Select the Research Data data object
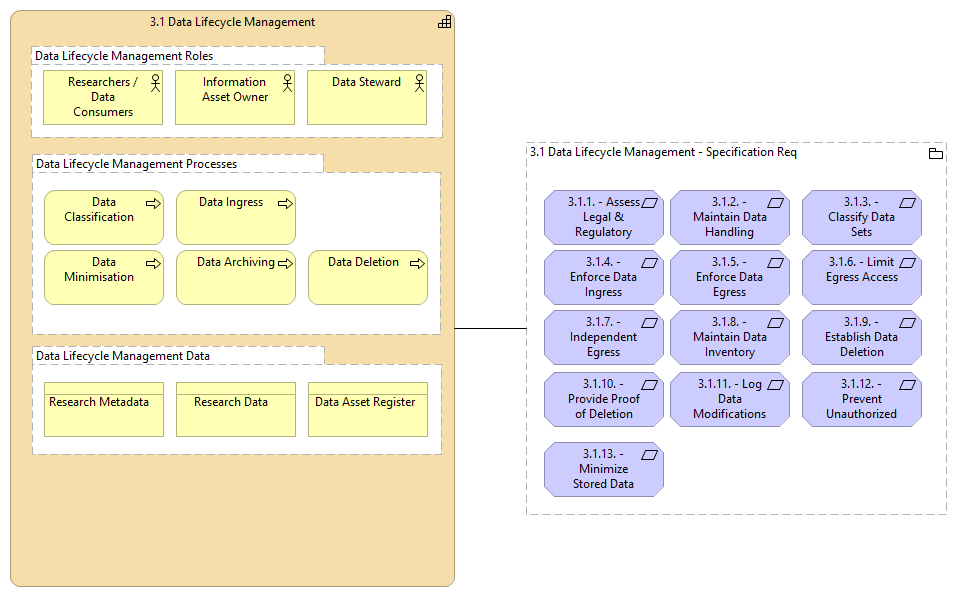This screenshot has width=957, height=597. point(236,410)
